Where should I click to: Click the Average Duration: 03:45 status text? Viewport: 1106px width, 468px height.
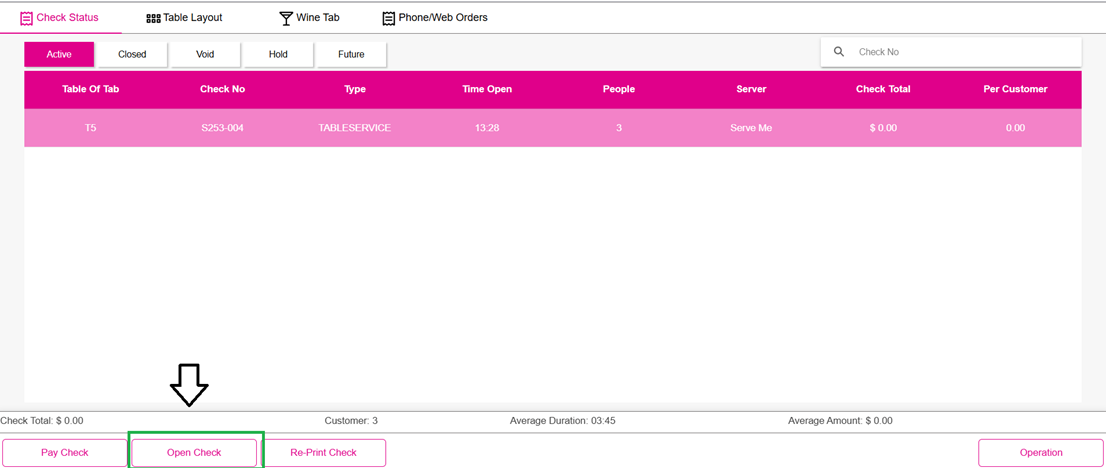[x=564, y=421]
